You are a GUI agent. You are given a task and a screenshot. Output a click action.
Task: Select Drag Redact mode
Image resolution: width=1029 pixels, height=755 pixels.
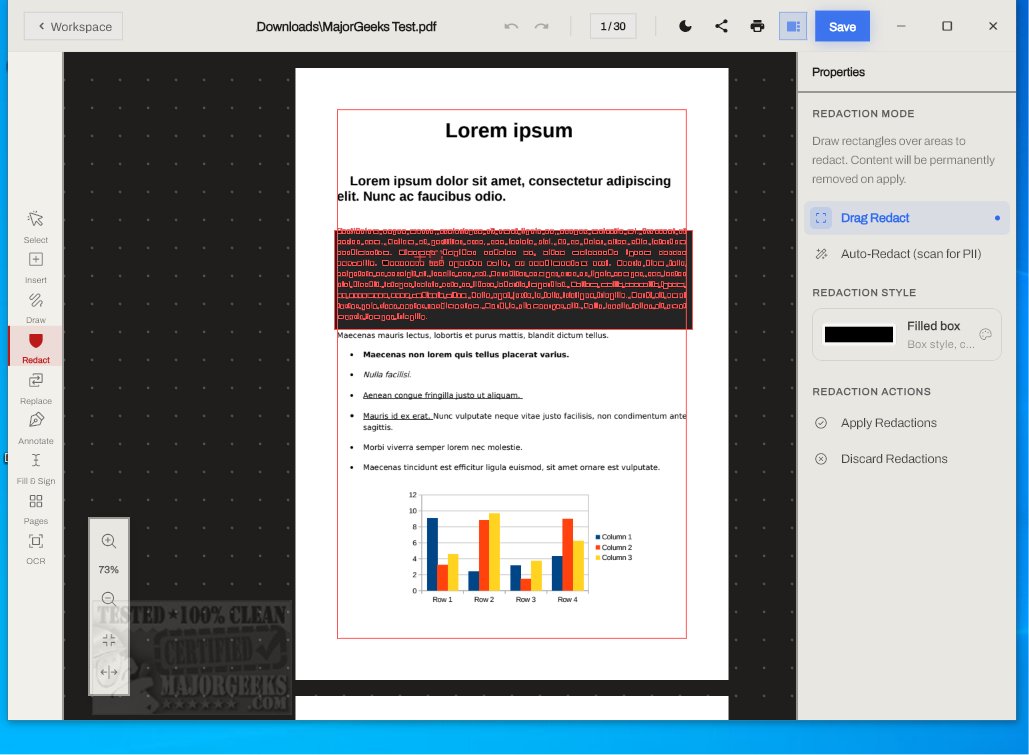(x=906, y=218)
